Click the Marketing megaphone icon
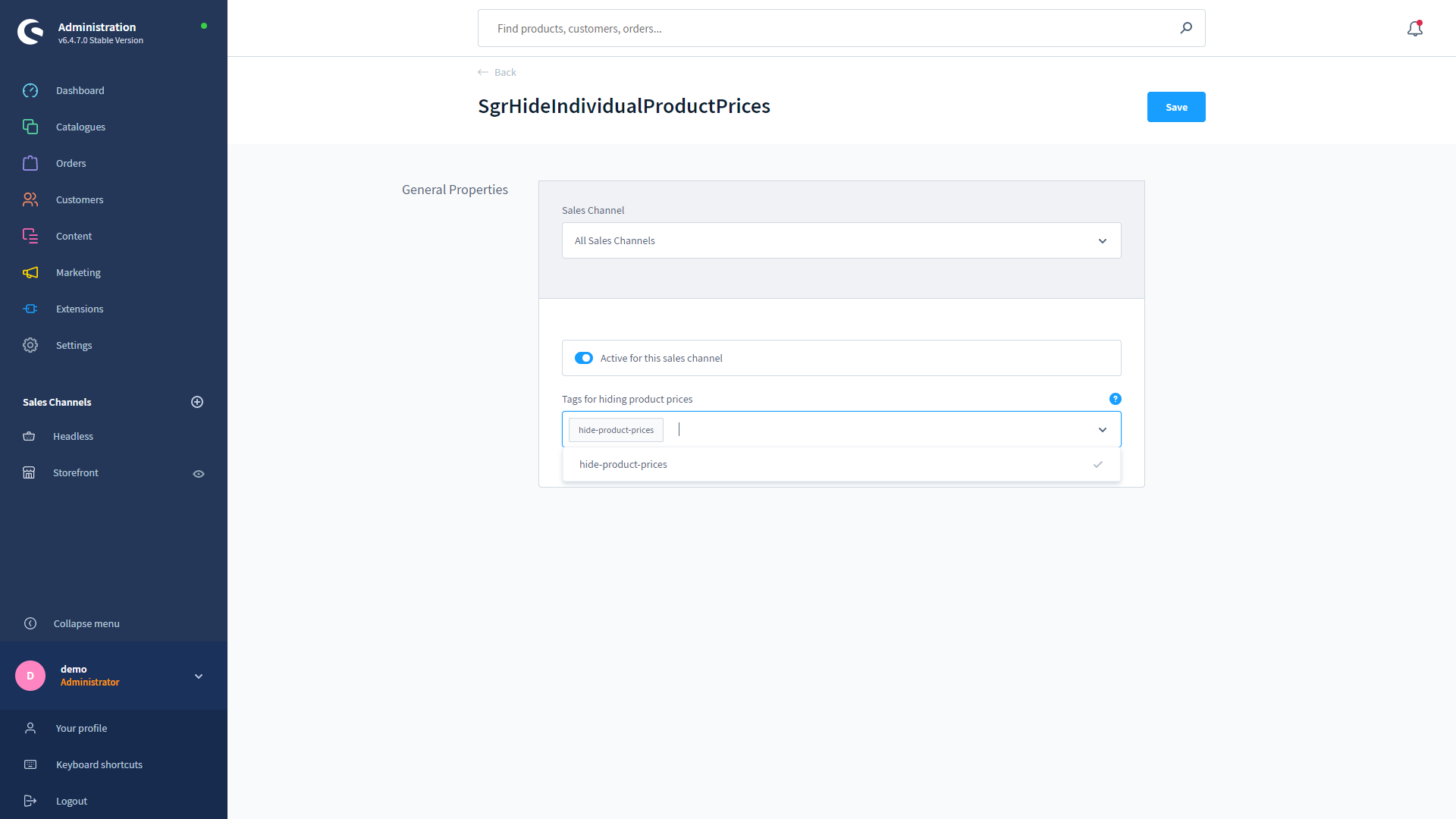Image resolution: width=1456 pixels, height=819 pixels. [30, 272]
